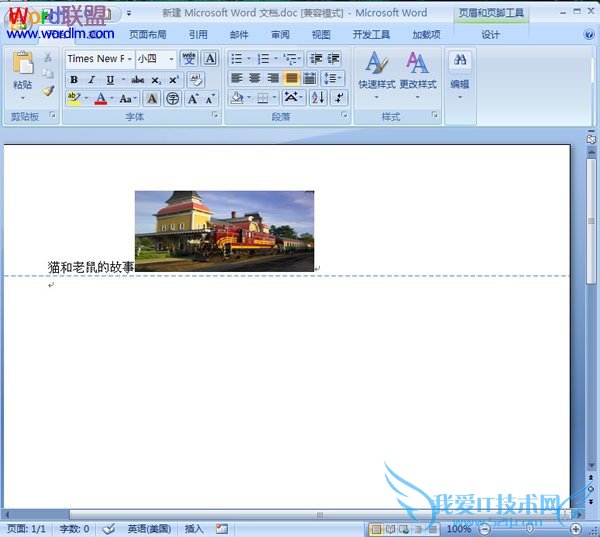This screenshot has width=600, height=537.
Task: Open Quick Styles (快速样式) gallery
Action: tap(377, 75)
